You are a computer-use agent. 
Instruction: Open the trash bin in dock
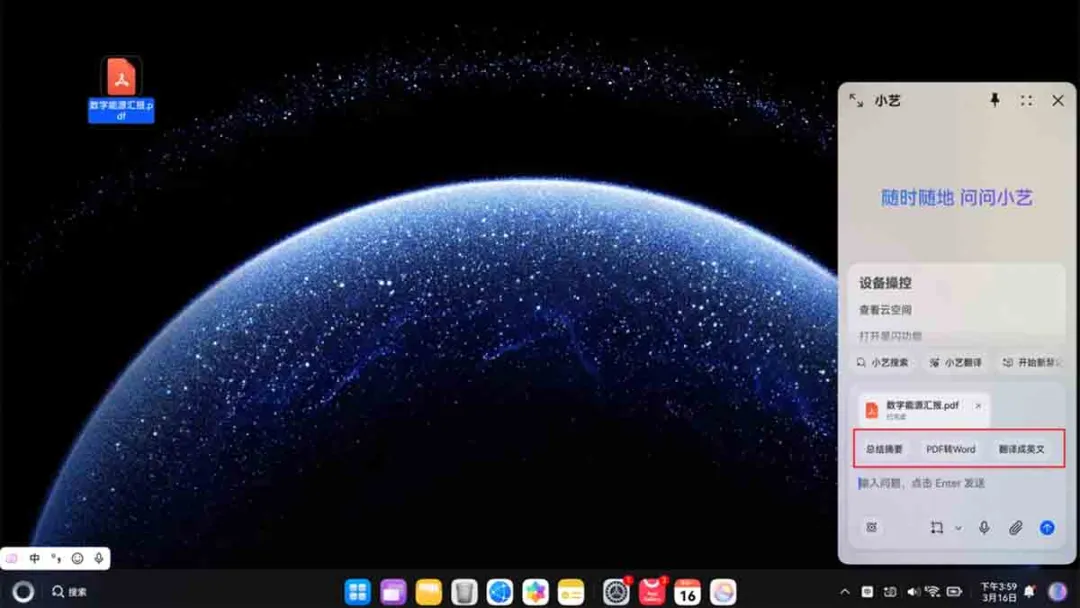tap(464, 591)
